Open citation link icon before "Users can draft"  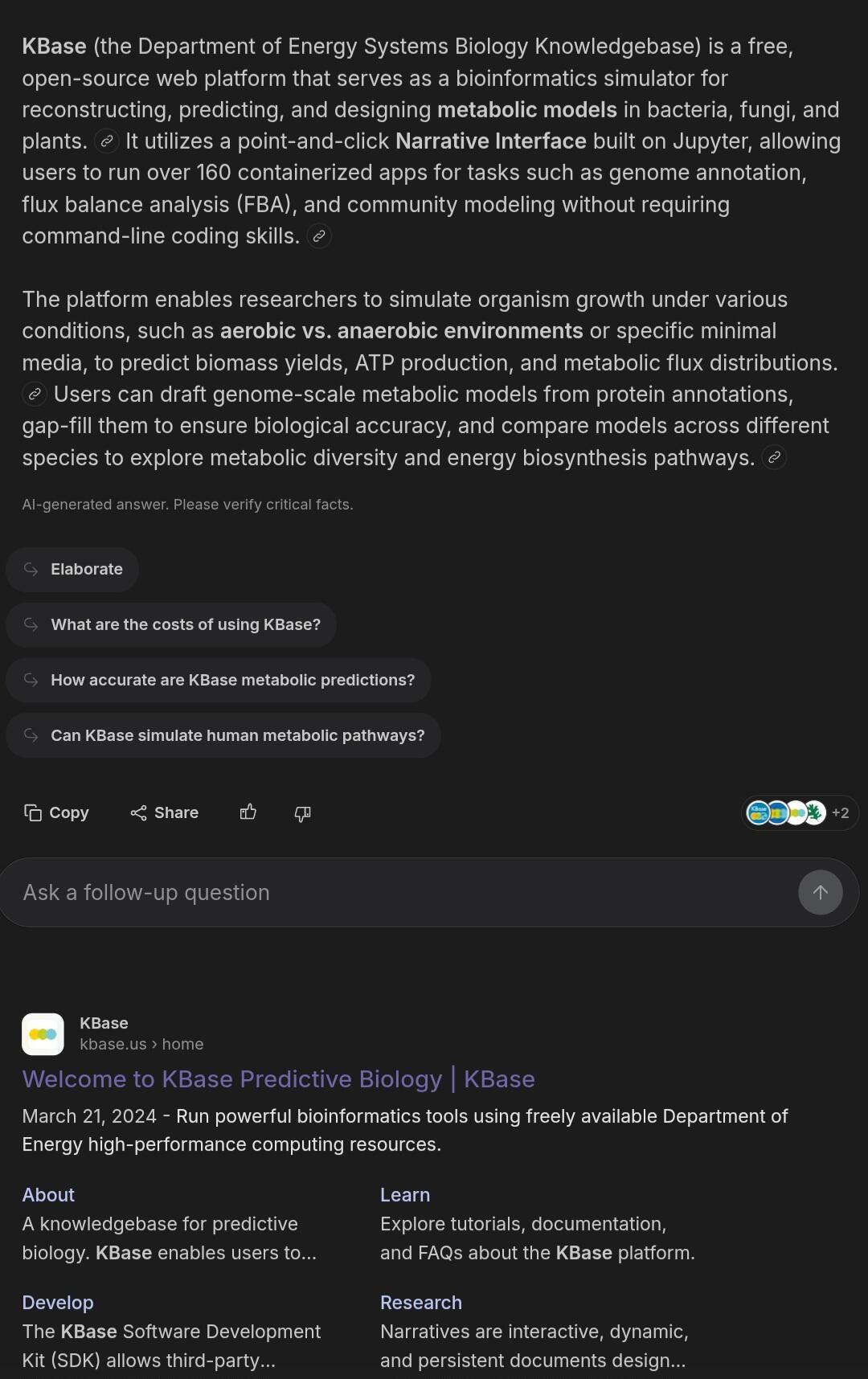click(x=34, y=394)
